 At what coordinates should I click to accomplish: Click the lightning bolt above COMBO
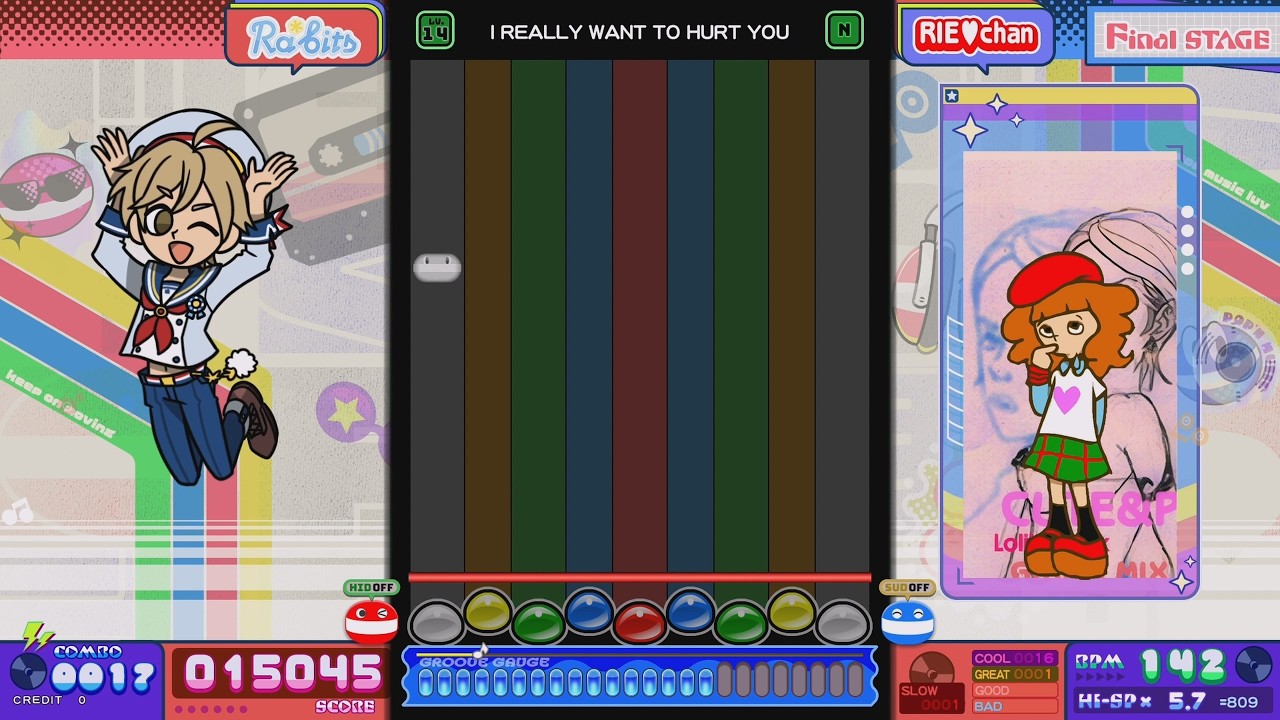[37, 636]
